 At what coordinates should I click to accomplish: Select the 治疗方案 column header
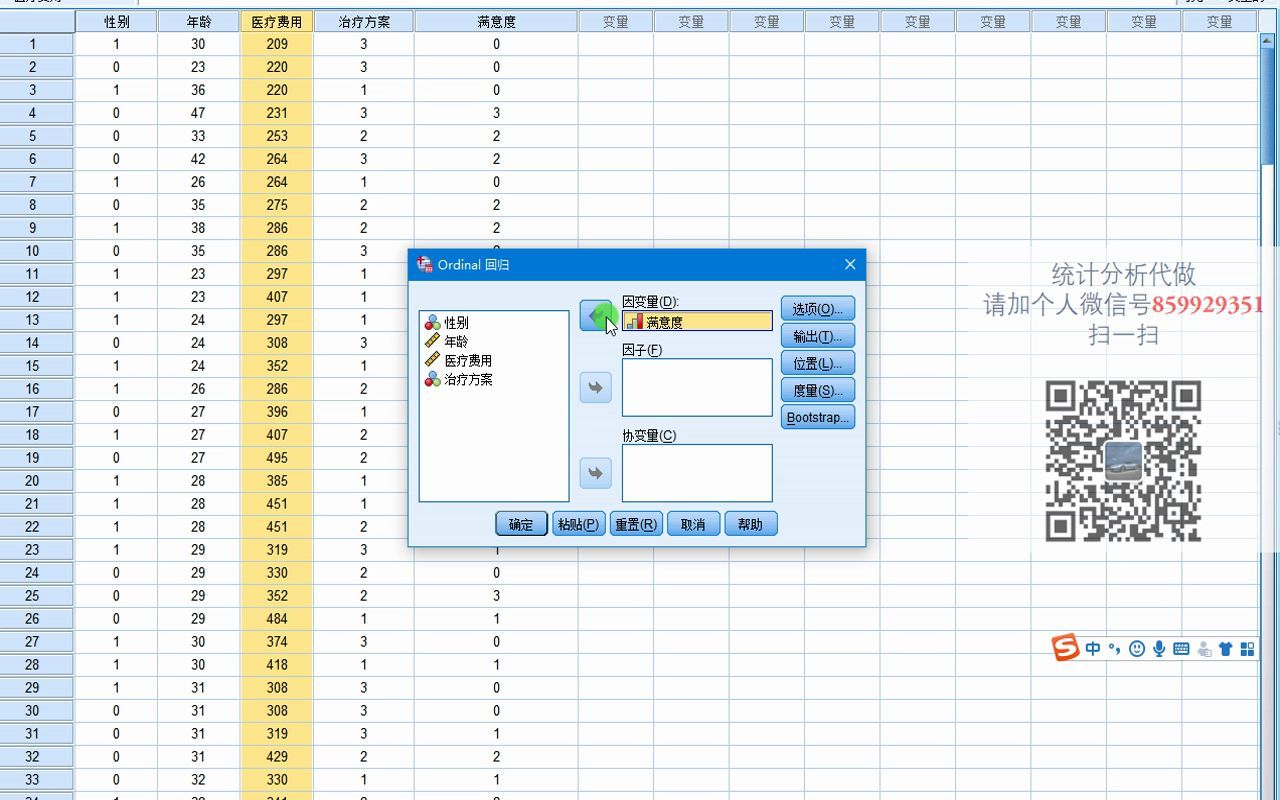tap(364, 21)
